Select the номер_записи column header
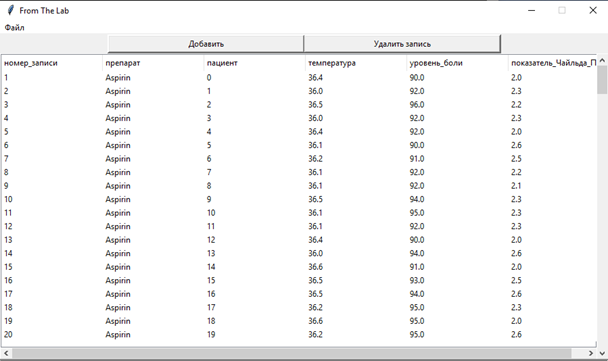The image size is (608, 361). coord(52,63)
